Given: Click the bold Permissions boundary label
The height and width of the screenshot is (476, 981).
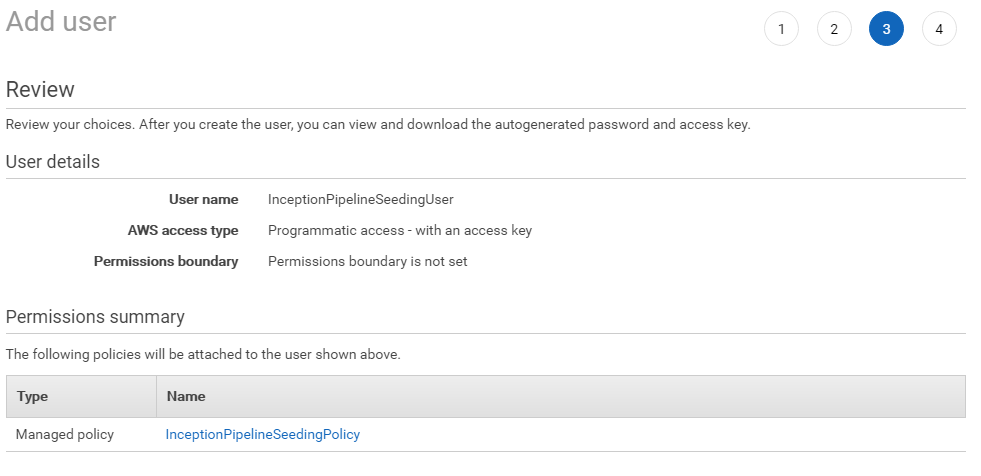Looking at the screenshot, I should pyautogui.click(x=166, y=261).
